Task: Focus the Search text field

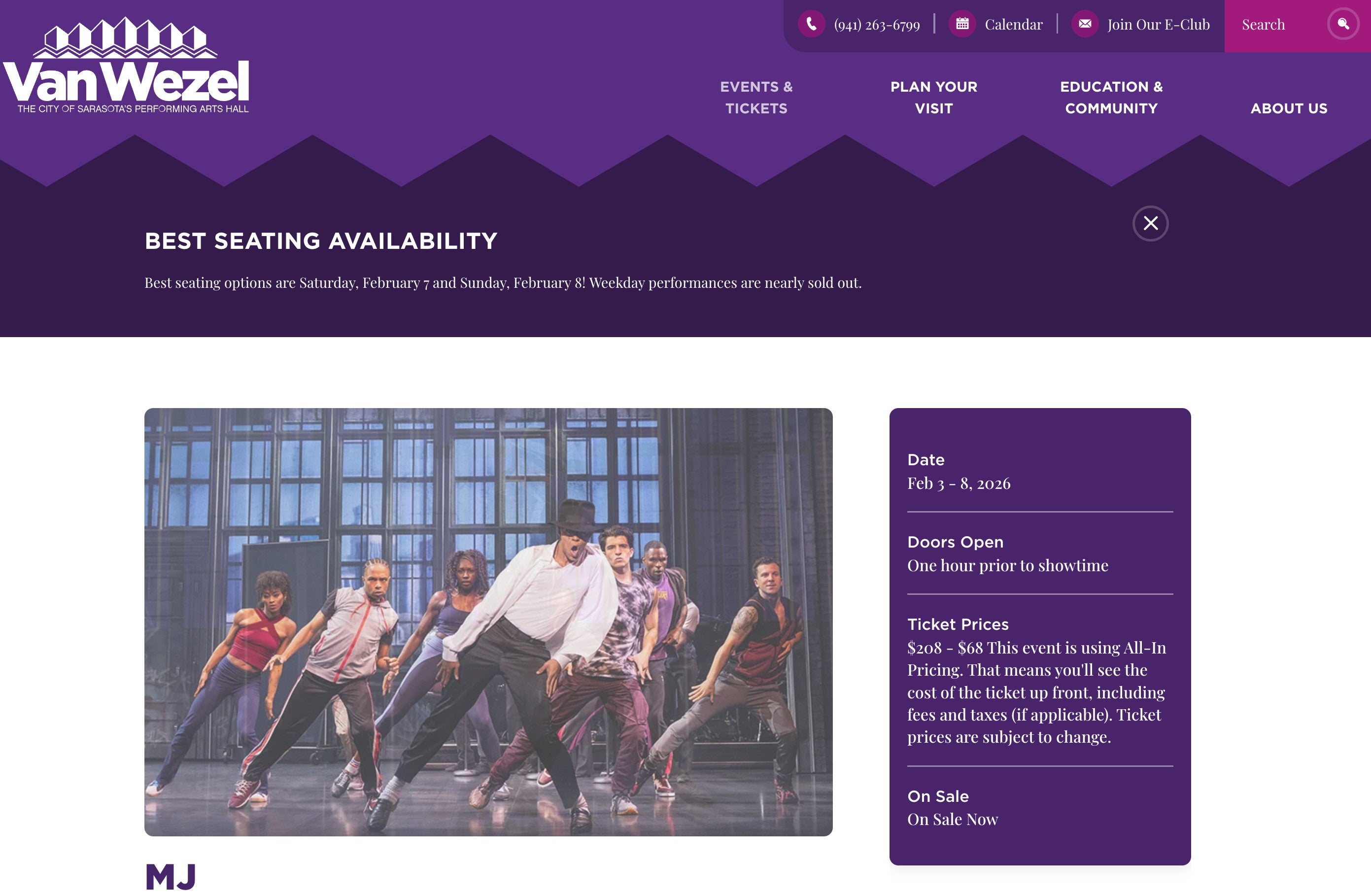Action: (x=1273, y=25)
